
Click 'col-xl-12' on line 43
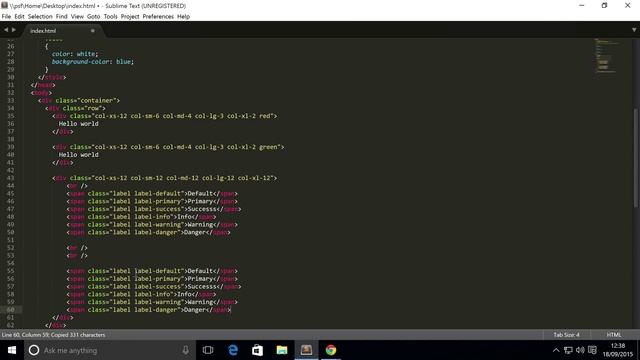(254, 178)
